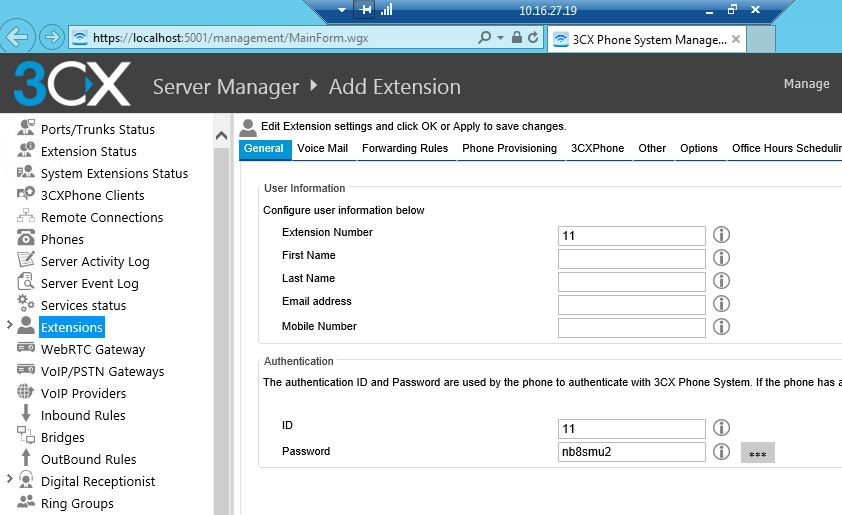The width and height of the screenshot is (842, 515).
Task: Show info for First Name field
Action: pyautogui.click(x=721, y=258)
